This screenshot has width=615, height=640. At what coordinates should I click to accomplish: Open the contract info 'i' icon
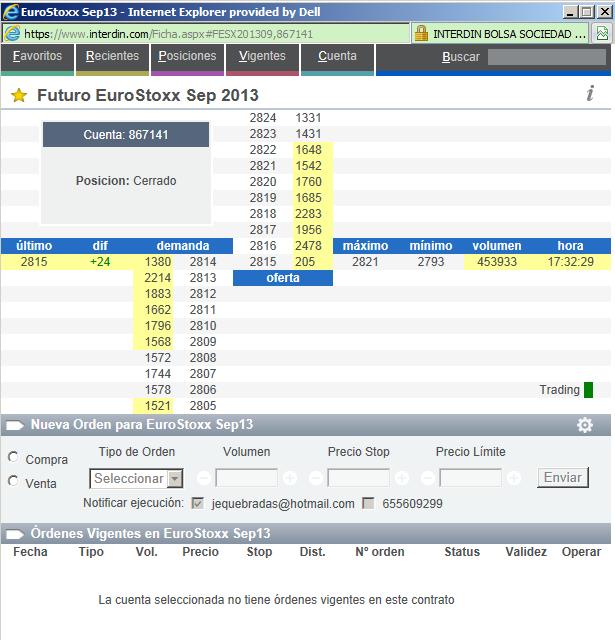coord(590,93)
